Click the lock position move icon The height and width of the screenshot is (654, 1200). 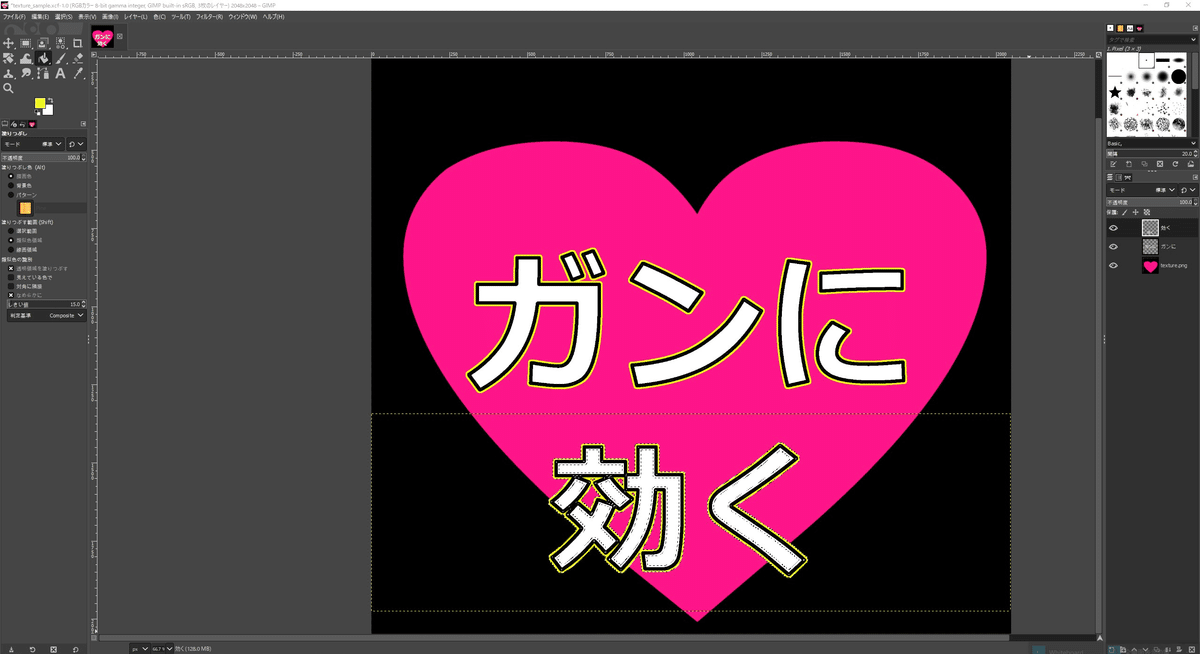(x=1135, y=212)
